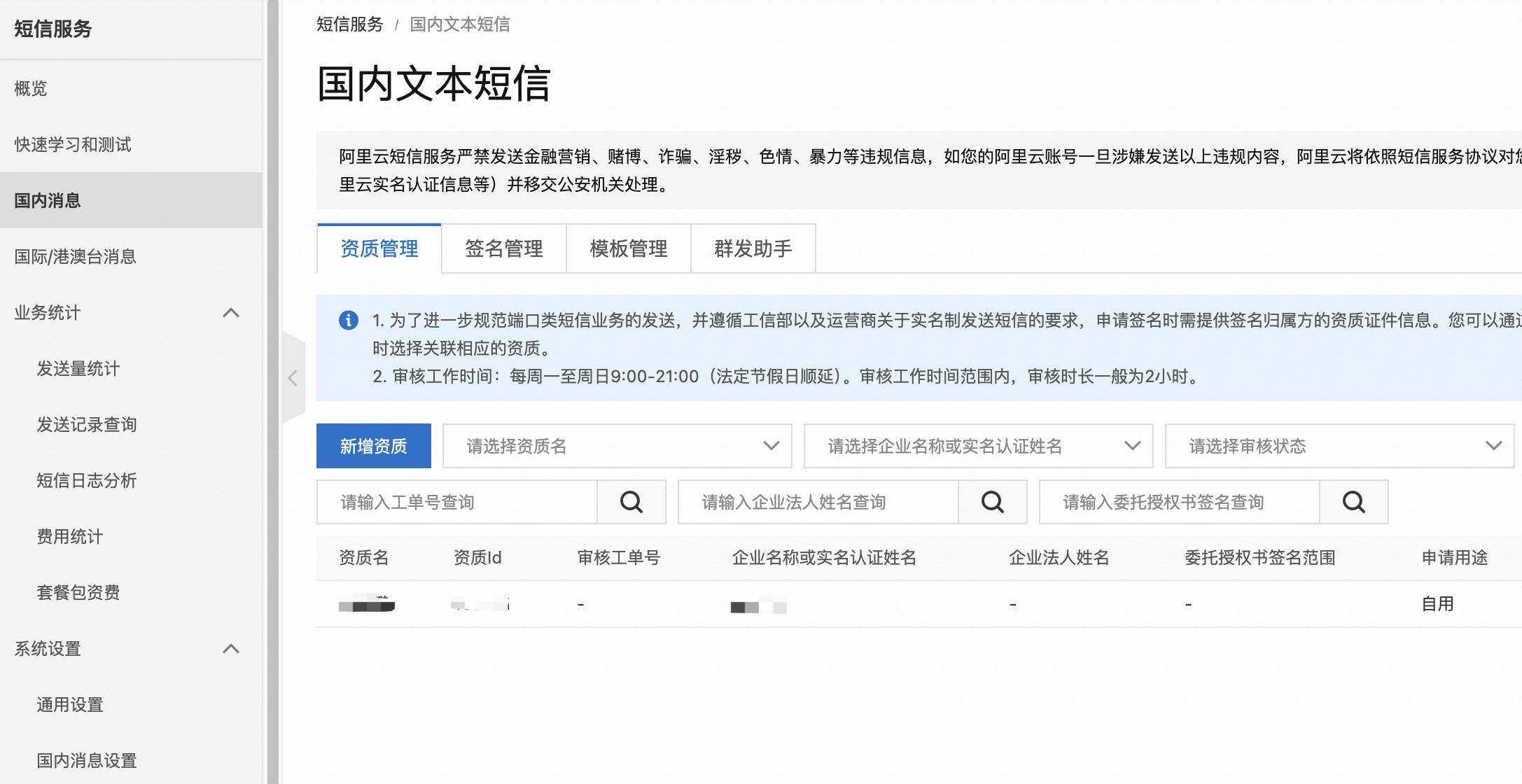Image resolution: width=1522 pixels, height=784 pixels.
Task: Click search icon for legal person name
Action: (x=992, y=502)
